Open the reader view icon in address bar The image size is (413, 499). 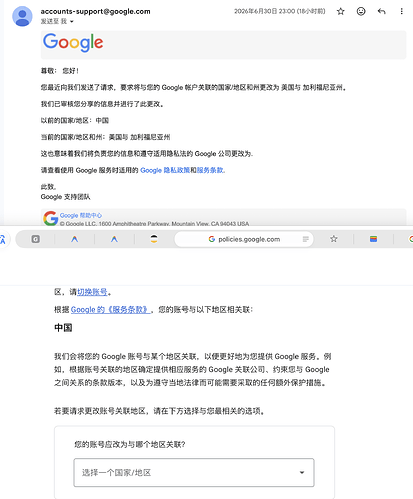[305, 239]
